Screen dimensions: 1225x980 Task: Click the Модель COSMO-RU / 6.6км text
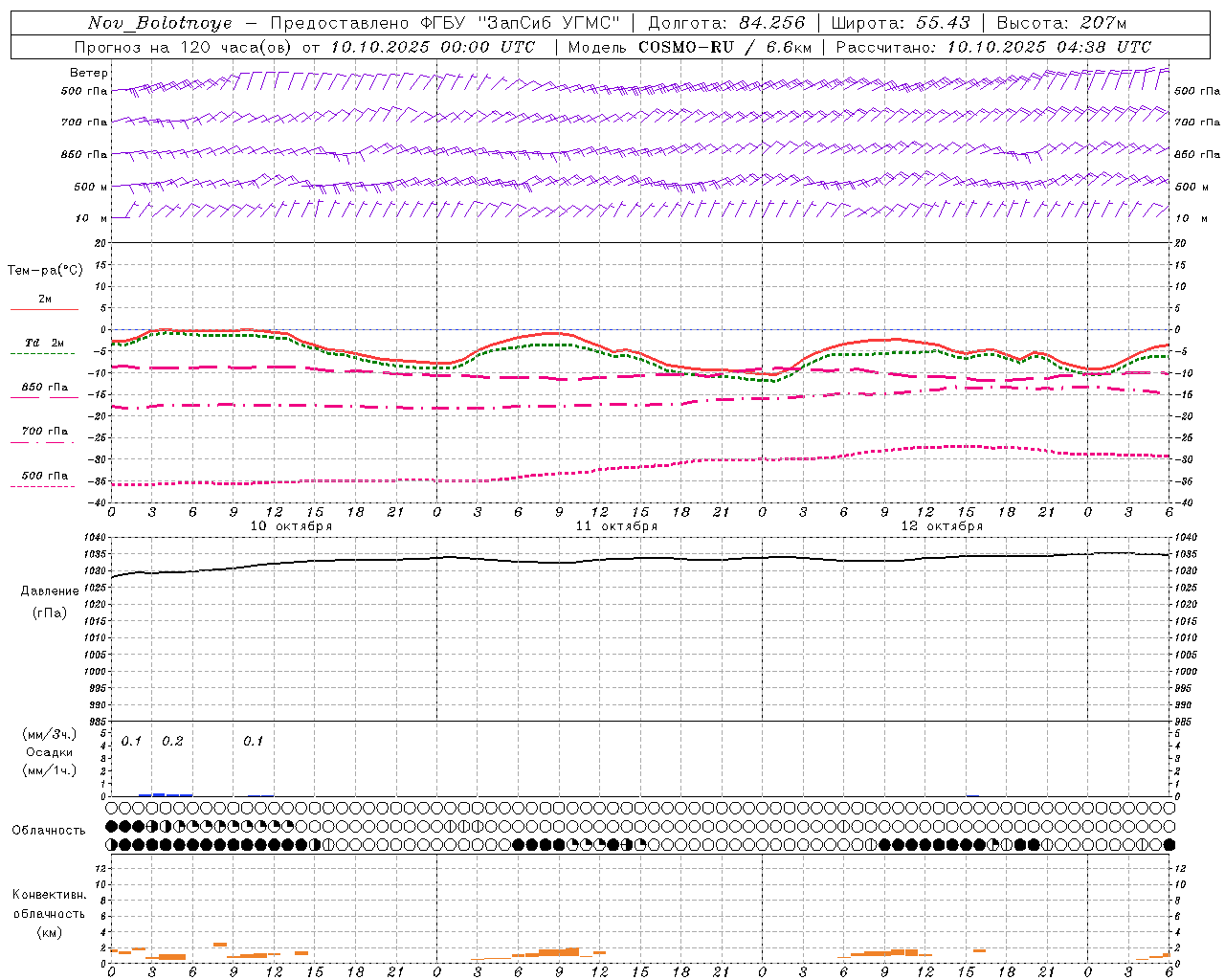coord(690,47)
